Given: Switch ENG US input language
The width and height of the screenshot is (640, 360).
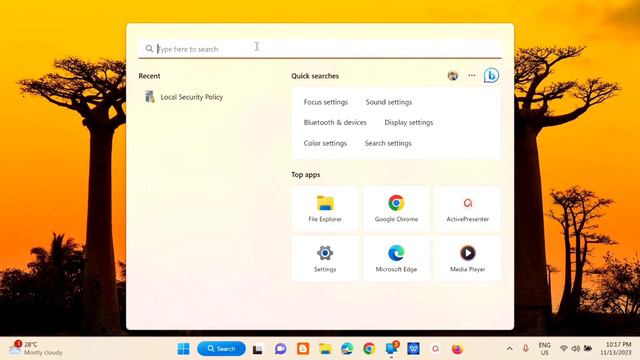Looking at the screenshot, I should tap(544, 349).
